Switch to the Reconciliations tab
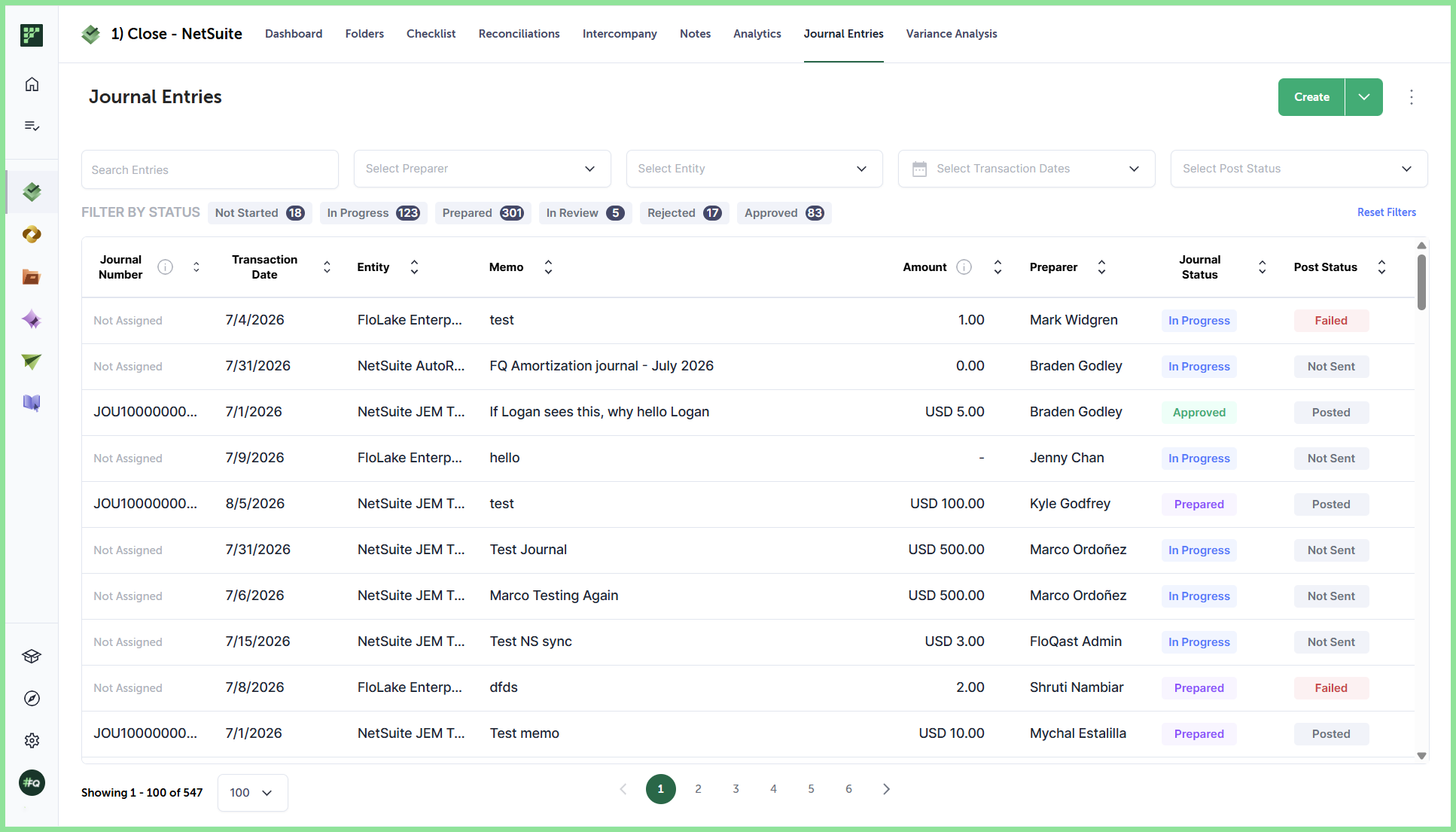This screenshot has width=1456, height=832. pyautogui.click(x=519, y=34)
